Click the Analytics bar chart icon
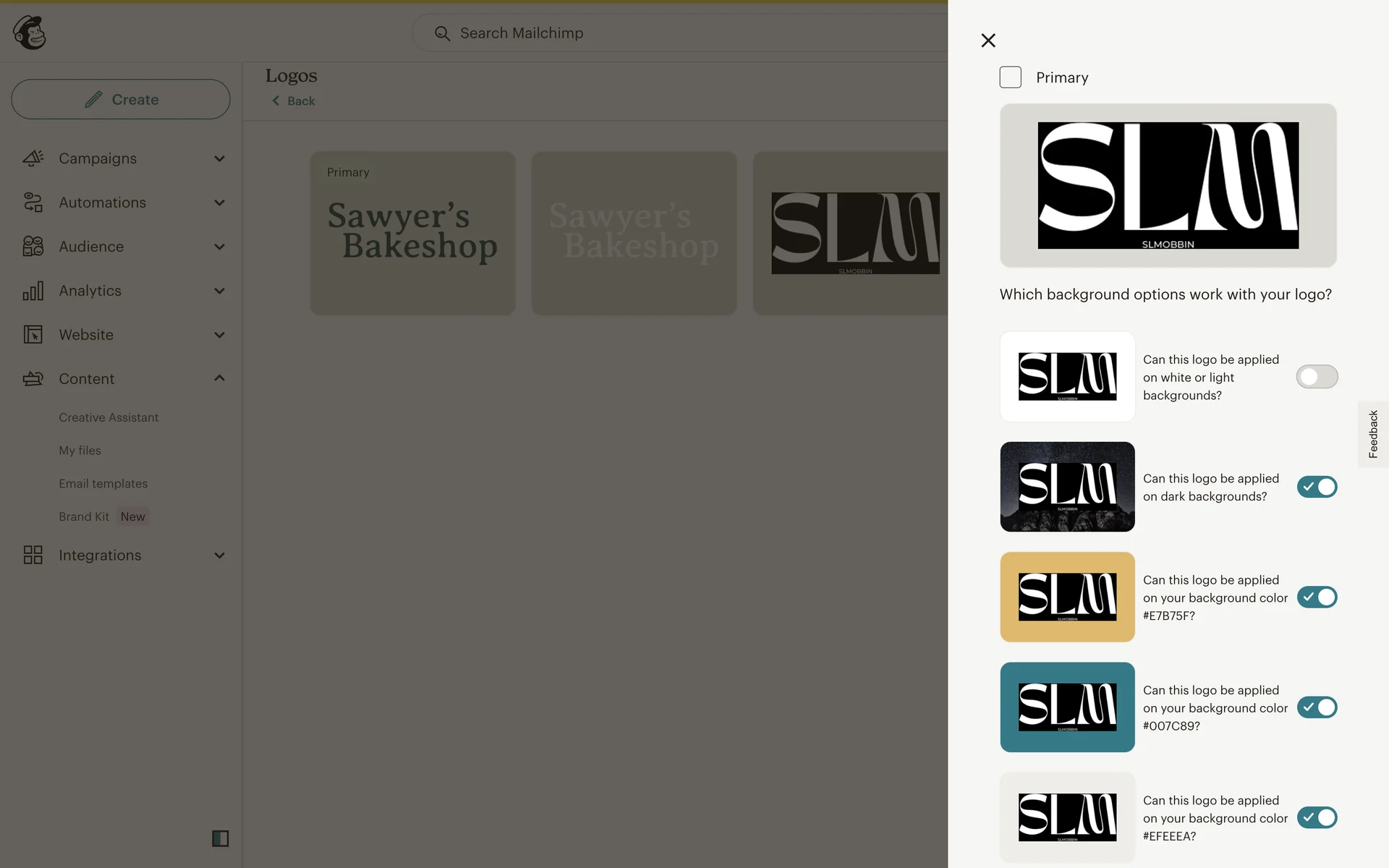The height and width of the screenshot is (868, 1389). (33, 291)
